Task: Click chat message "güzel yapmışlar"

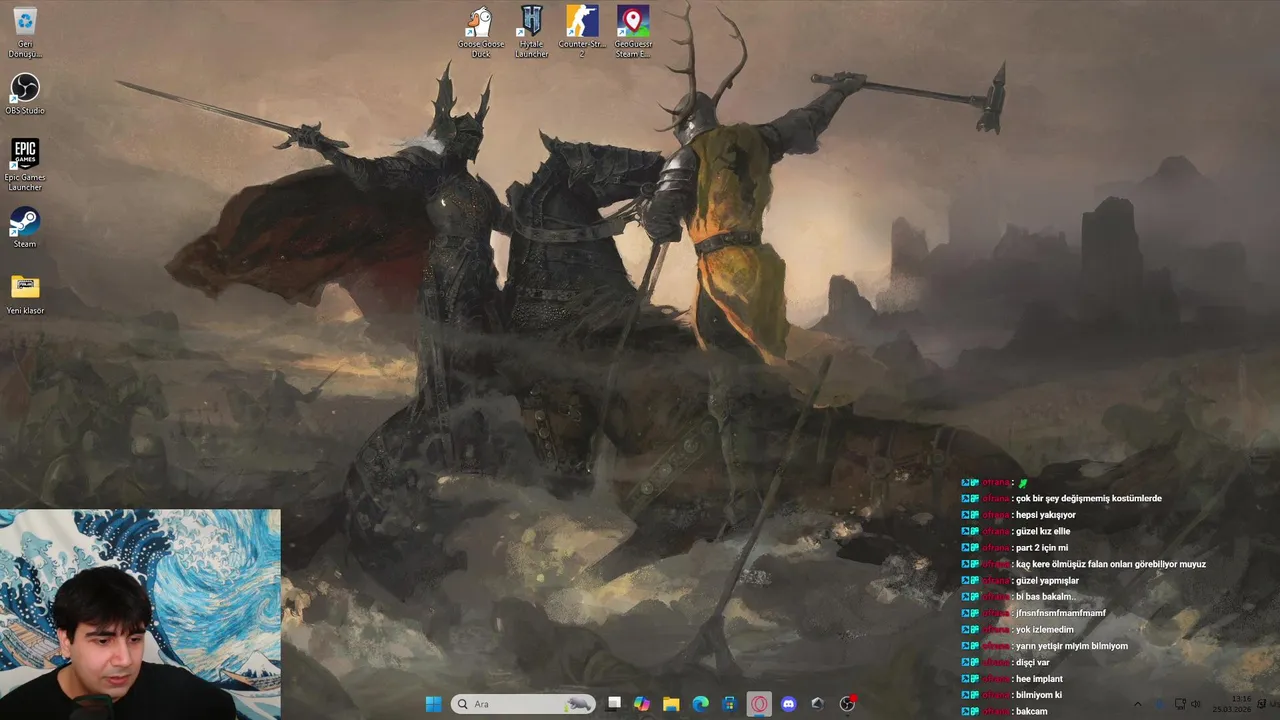Action: click(x=1047, y=581)
